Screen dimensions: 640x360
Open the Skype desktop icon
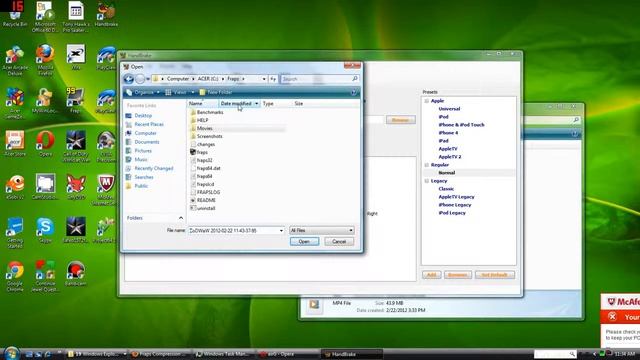click(x=45, y=230)
